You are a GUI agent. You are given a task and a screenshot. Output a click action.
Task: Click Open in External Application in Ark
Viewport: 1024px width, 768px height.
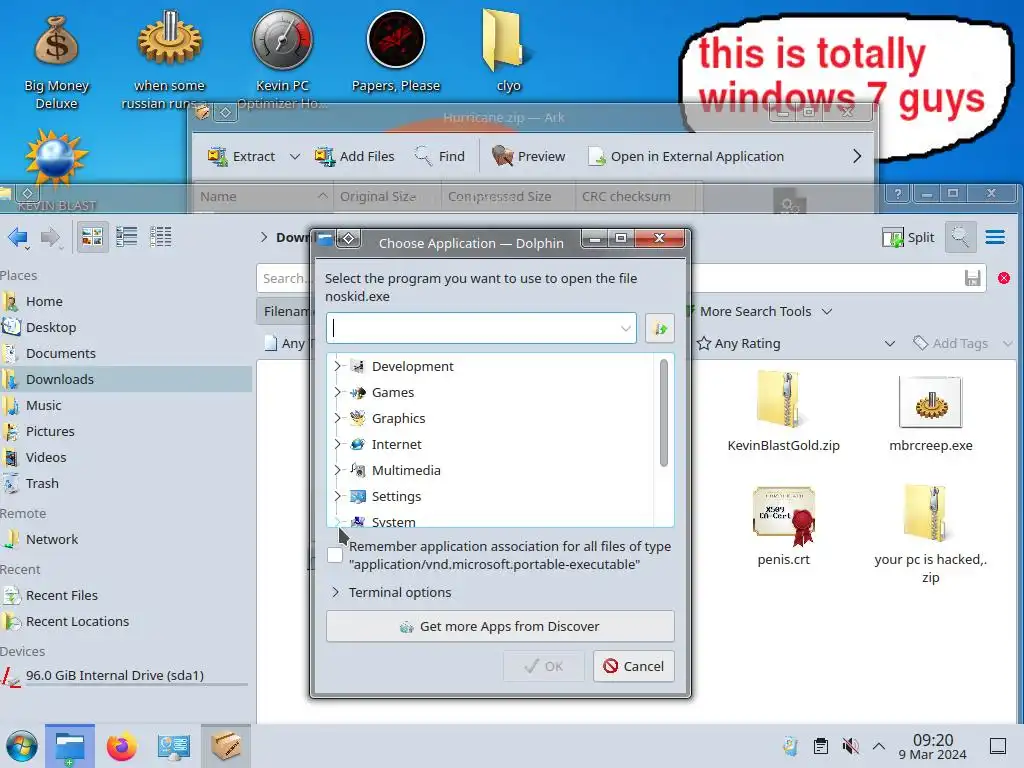tap(686, 157)
